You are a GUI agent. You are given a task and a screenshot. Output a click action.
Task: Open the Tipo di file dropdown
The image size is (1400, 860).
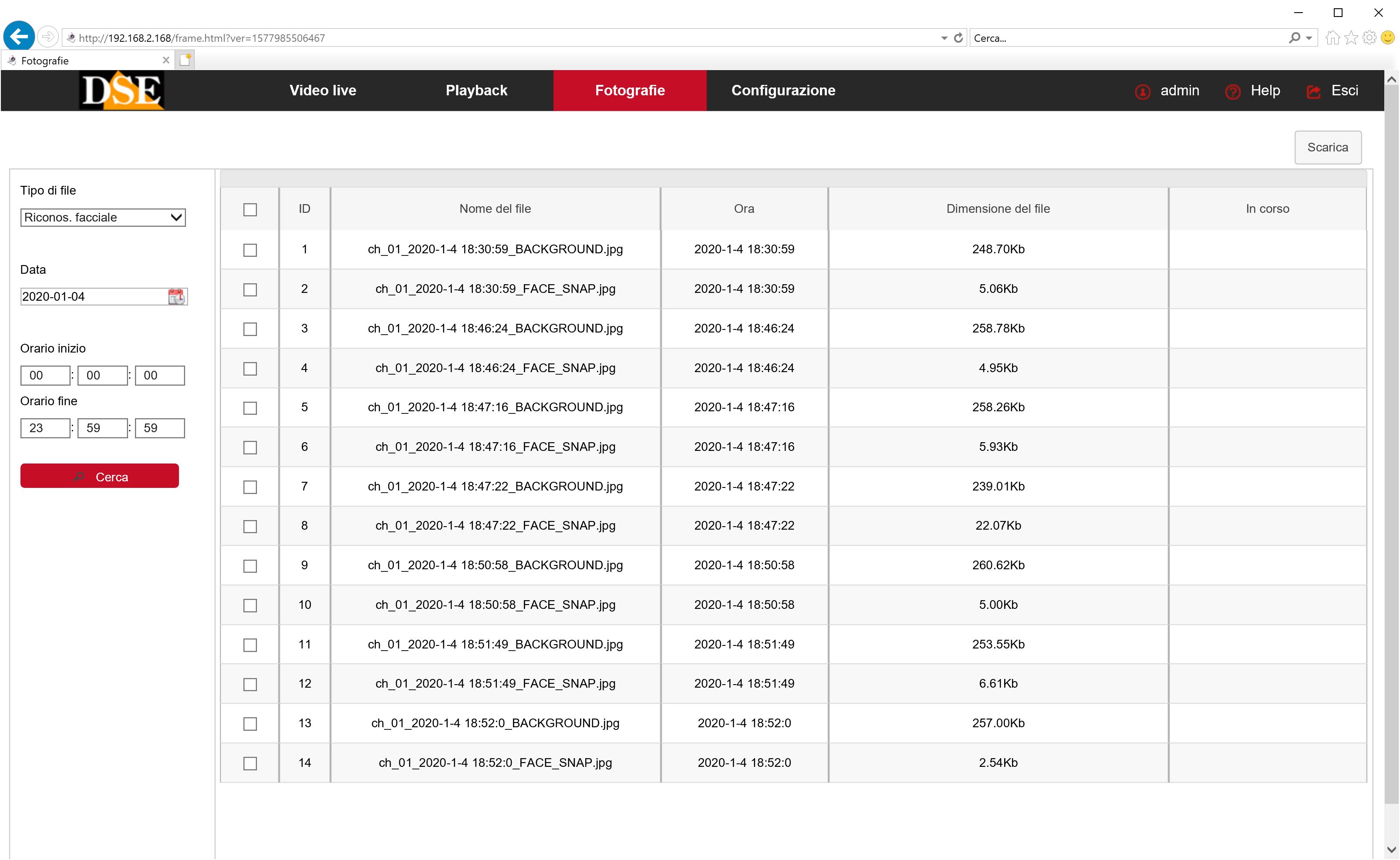[x=103, y=217]
